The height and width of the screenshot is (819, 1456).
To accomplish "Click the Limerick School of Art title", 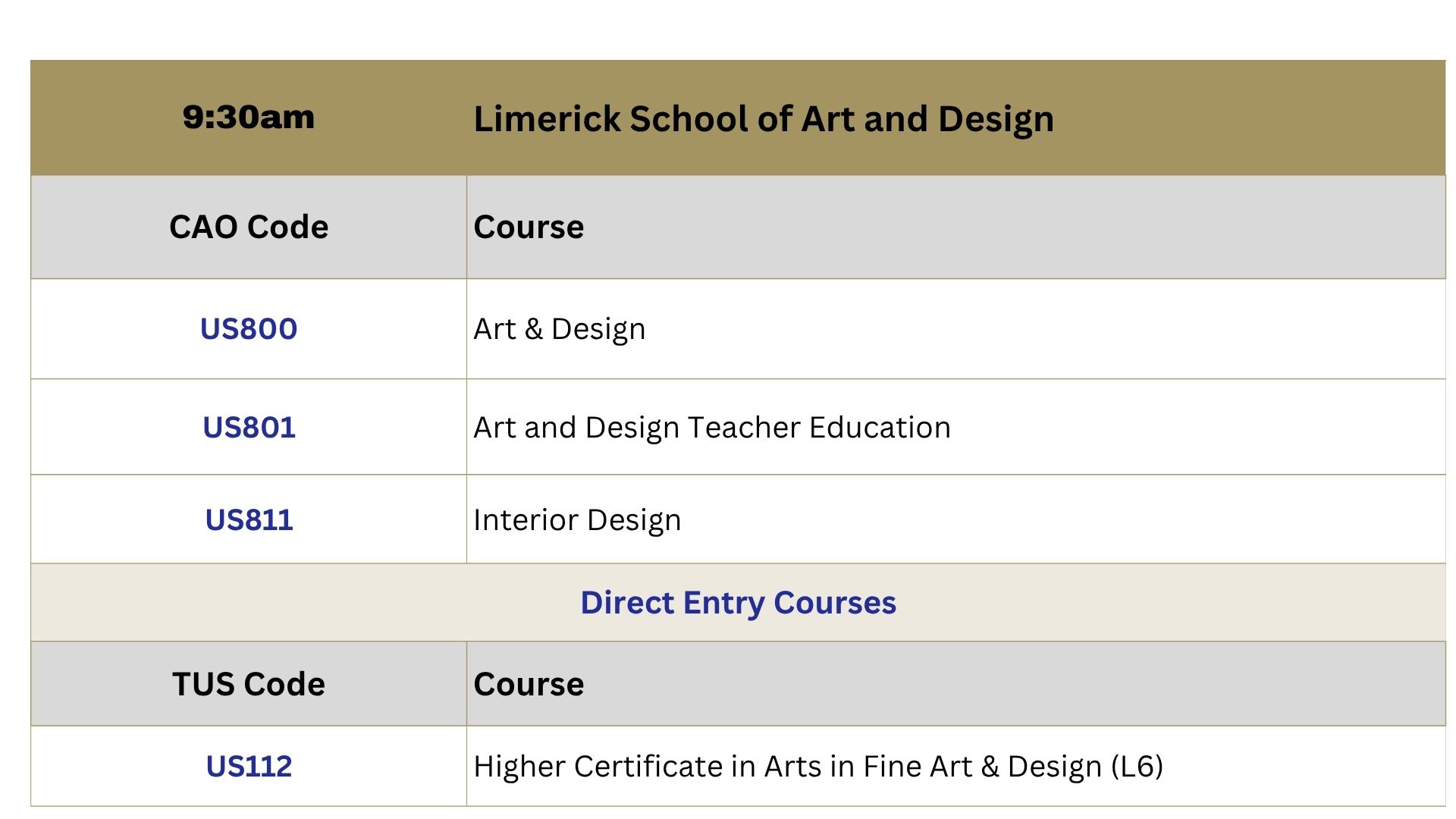I will coord(764,119).
